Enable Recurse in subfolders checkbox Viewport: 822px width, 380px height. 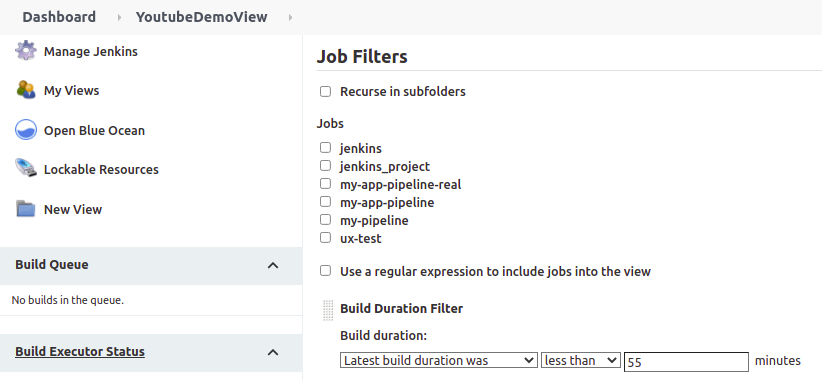[x=326, y=92]
